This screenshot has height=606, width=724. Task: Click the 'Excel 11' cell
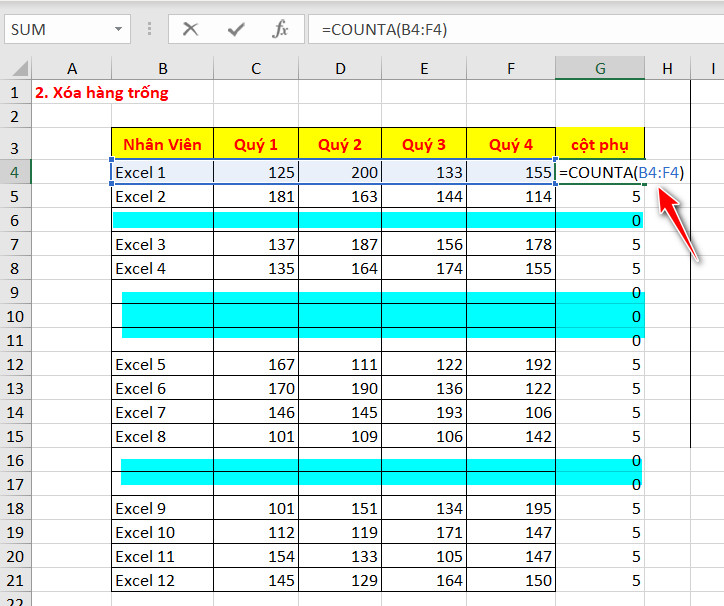(163, 557)
